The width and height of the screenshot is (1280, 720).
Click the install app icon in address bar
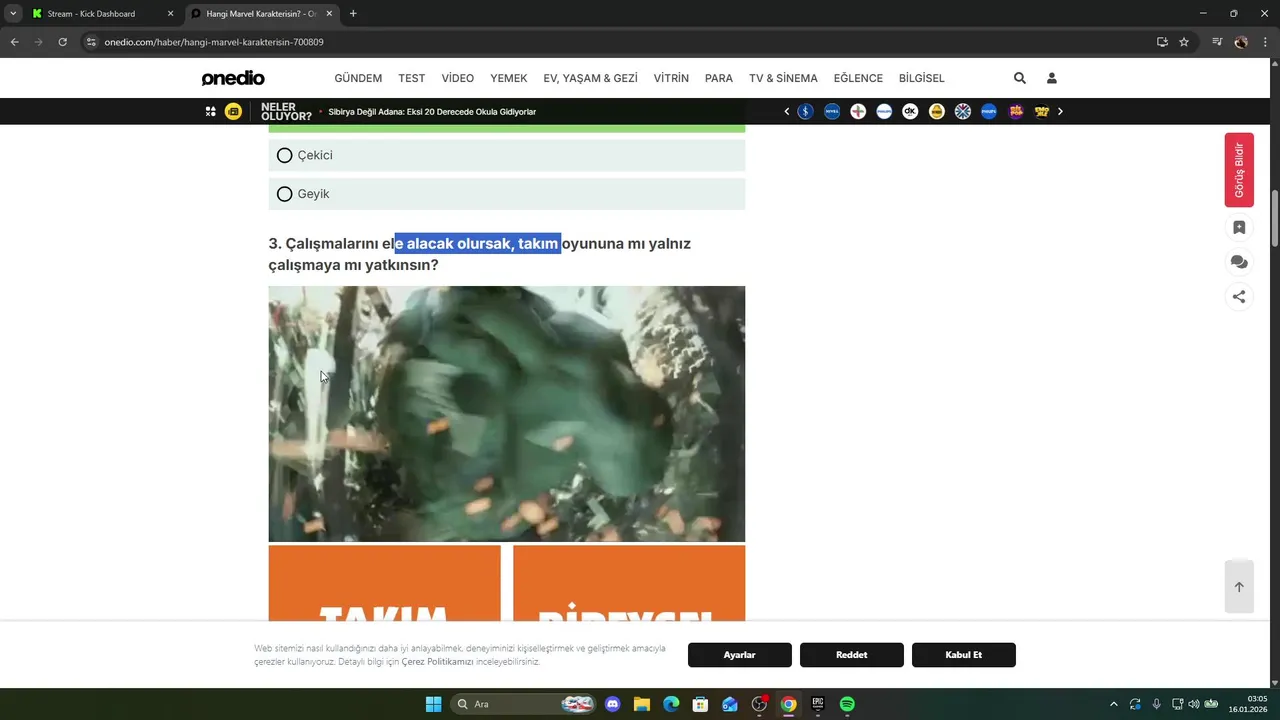pyautogui.click(x=1162, y=42)
